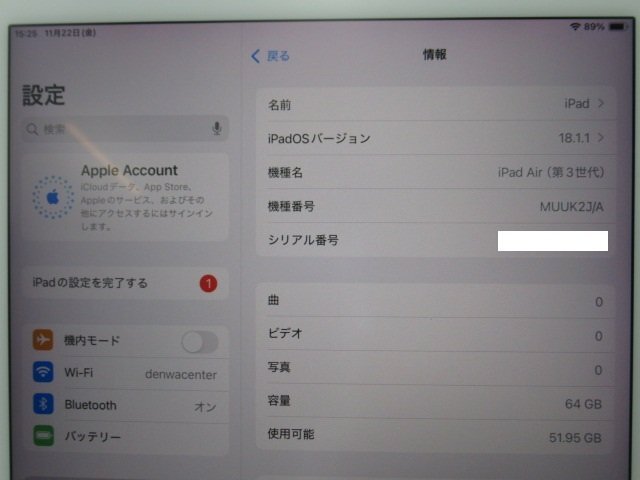Focus the 検索 search field
This screenshot has height=480, width=640.
tap(125, 129)
